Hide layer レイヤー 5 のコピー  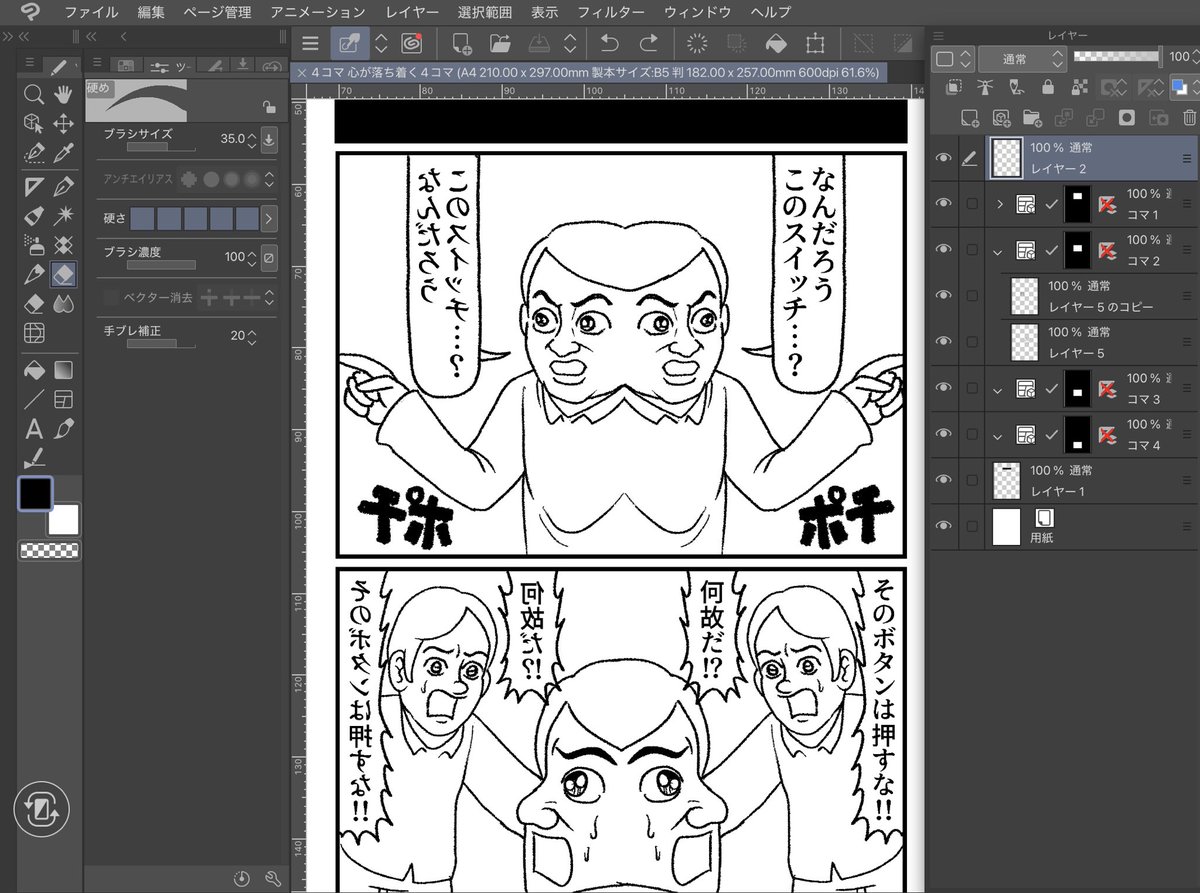[x=943, y=296]
